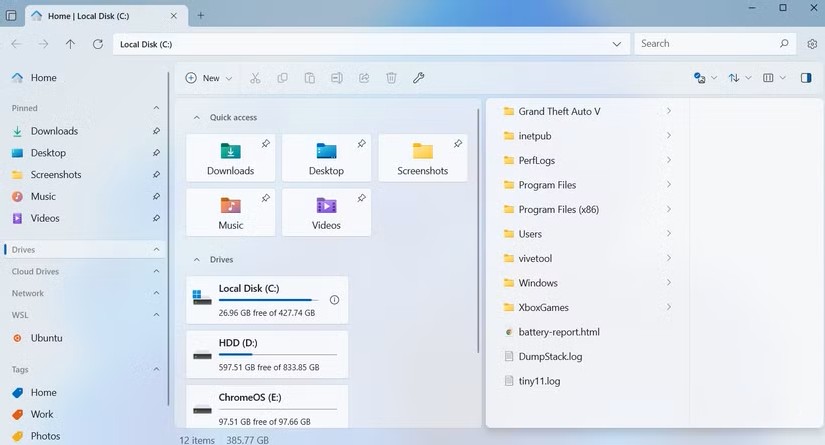The height and width of the screenshot is (445, 825).
Task: Open the Screenshots quick access tile
Action: [422, 158]
